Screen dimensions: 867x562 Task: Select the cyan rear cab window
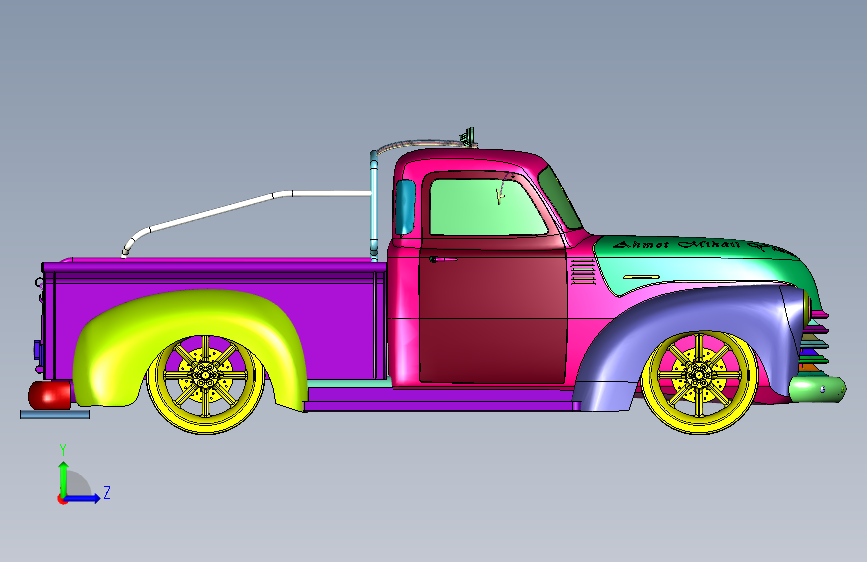pyautogui.click(x=405, y=207)
